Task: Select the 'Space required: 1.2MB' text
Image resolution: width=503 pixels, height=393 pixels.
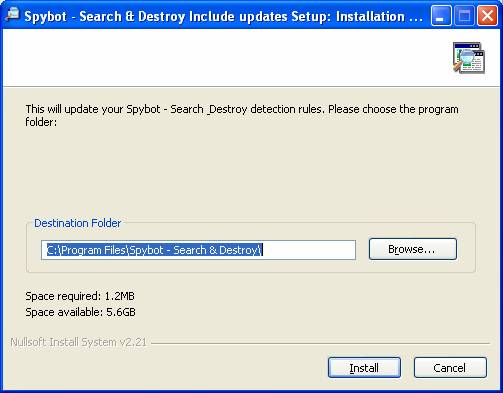Action: (x=80, y=296)
